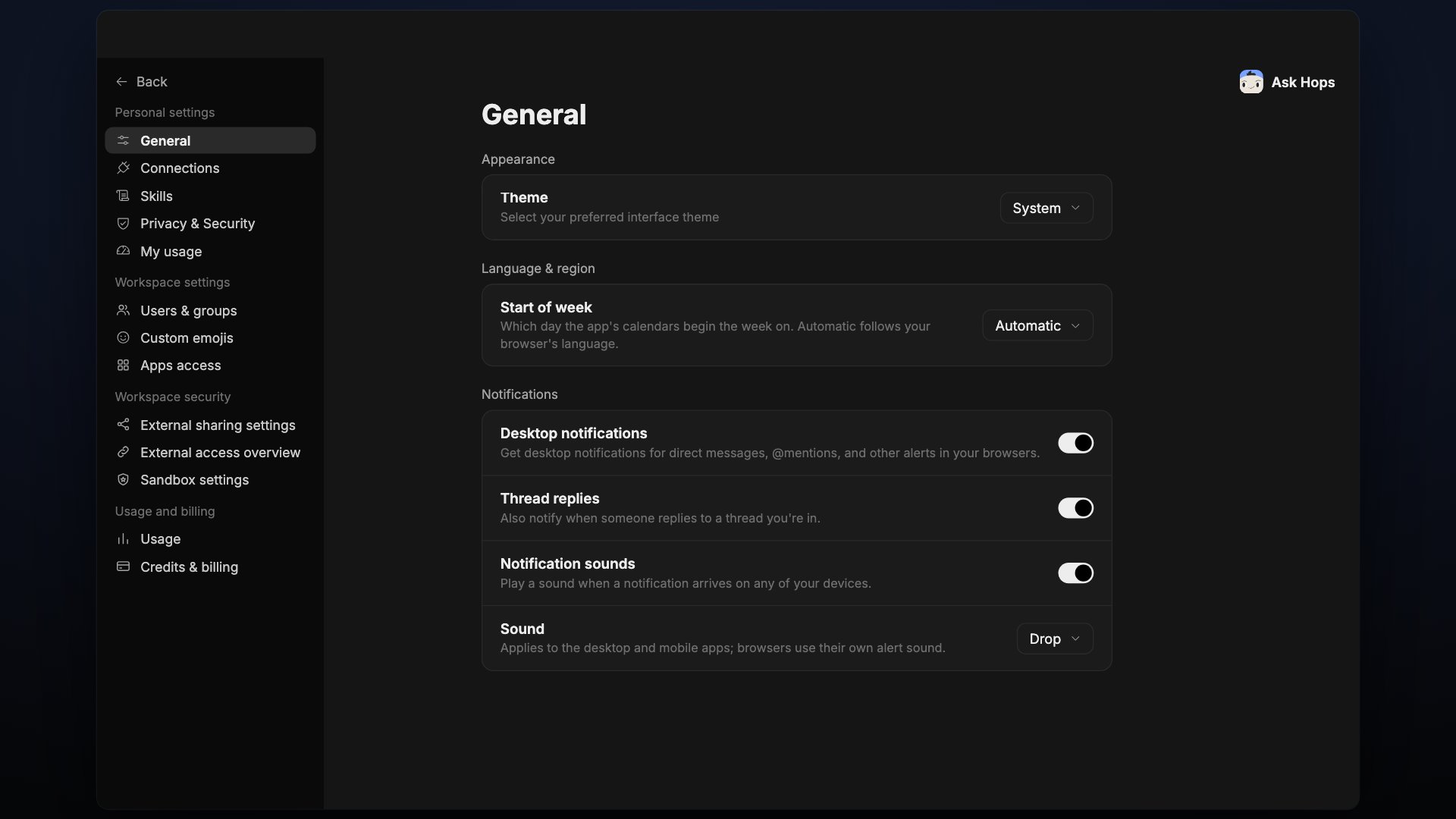
Task: Click the Back label text
Action: (x=152, y=82)
